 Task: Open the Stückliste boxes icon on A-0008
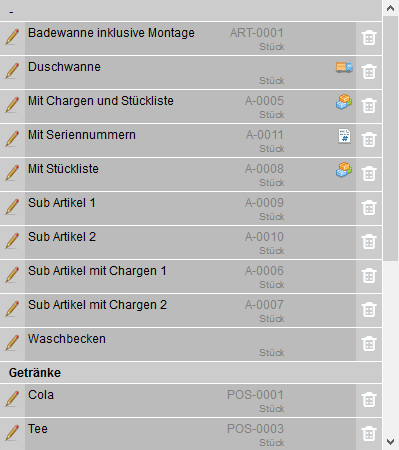point(344,170)
